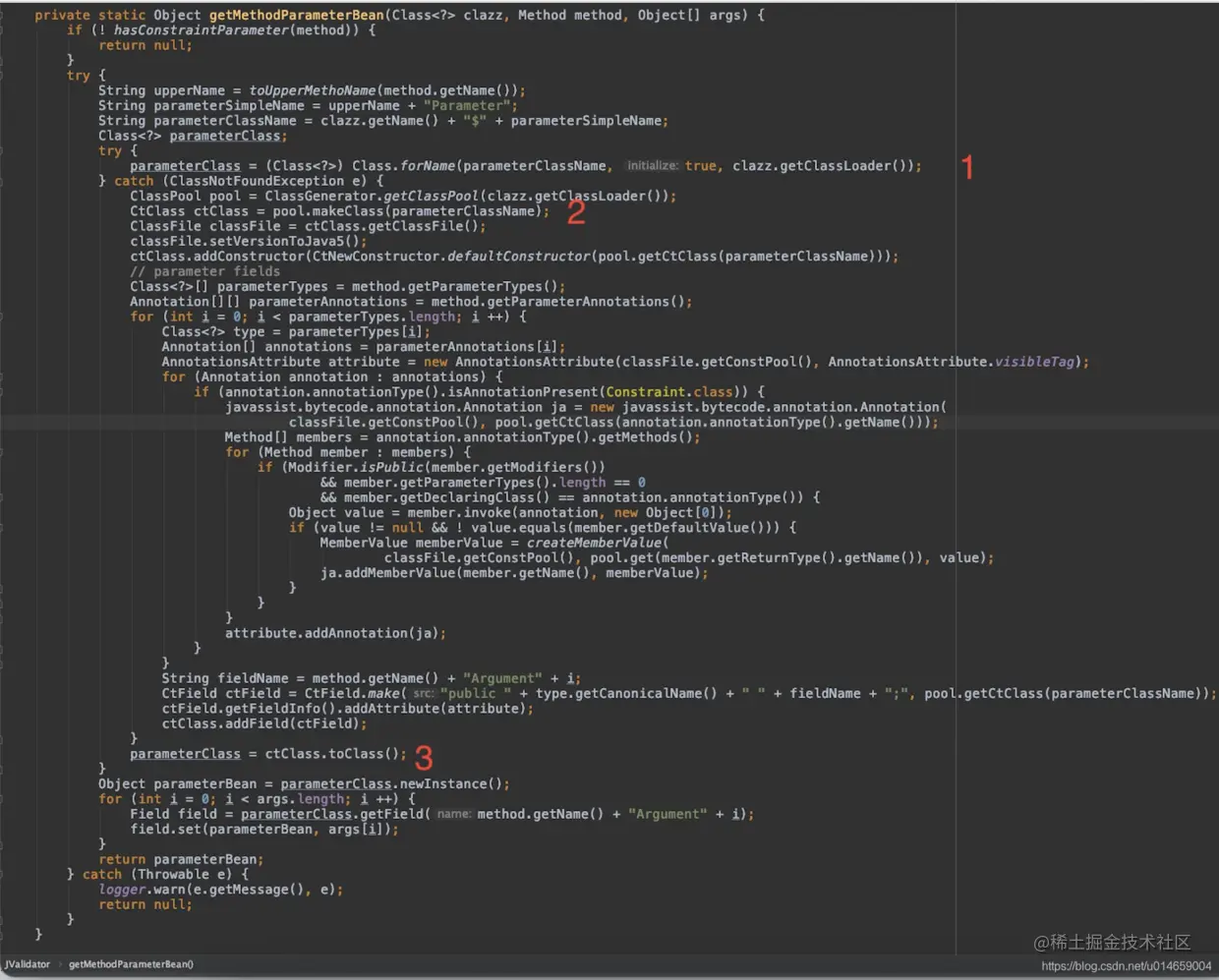
Task: Click toClass in ctClass.toClass()
Action: click(356, 754)
